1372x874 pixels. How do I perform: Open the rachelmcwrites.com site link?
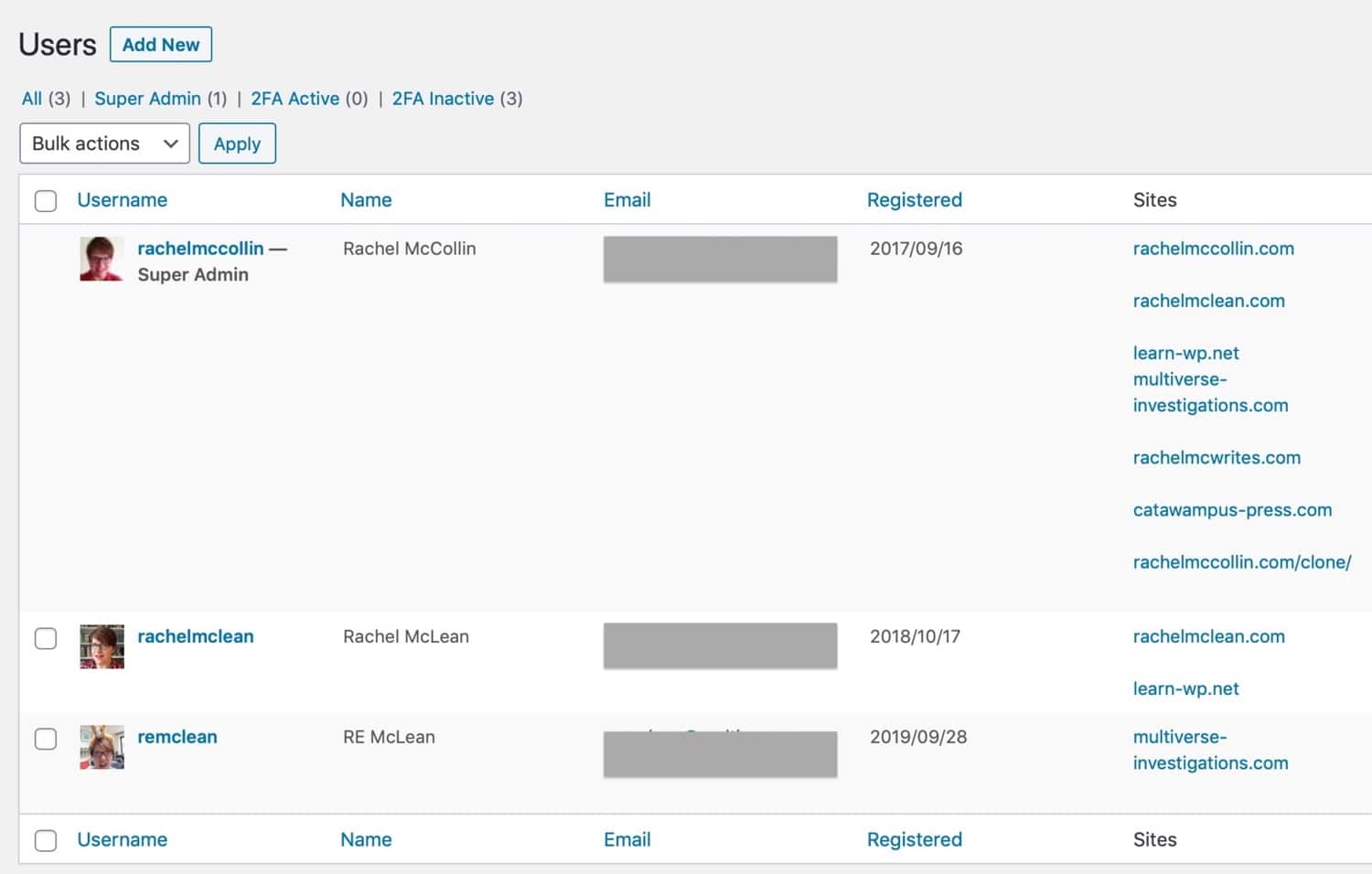point(1217,458)
